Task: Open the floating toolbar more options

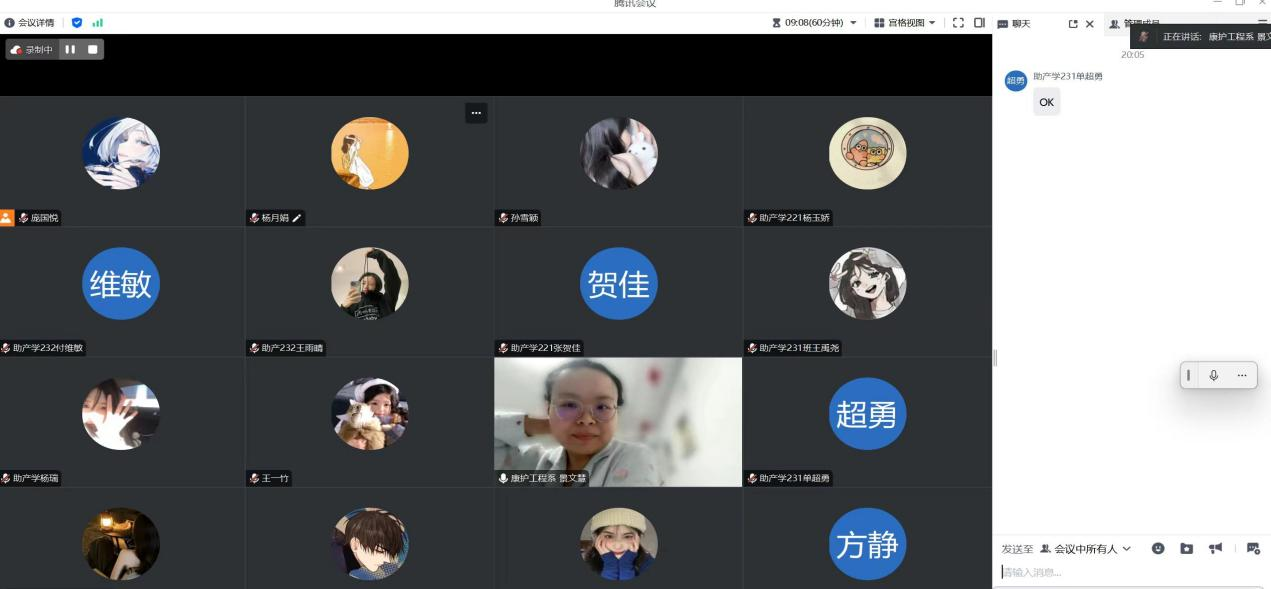Action: point(1241,375)
